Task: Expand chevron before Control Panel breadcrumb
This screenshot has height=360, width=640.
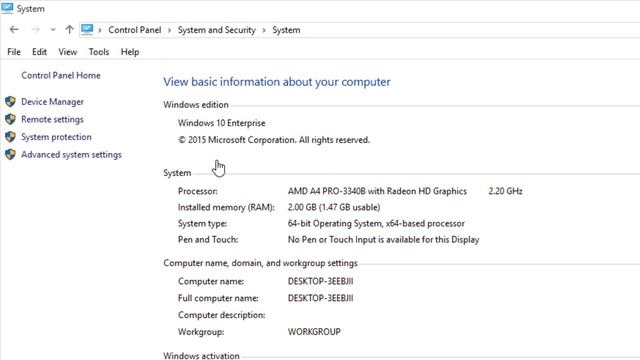Action: [100, 30]
